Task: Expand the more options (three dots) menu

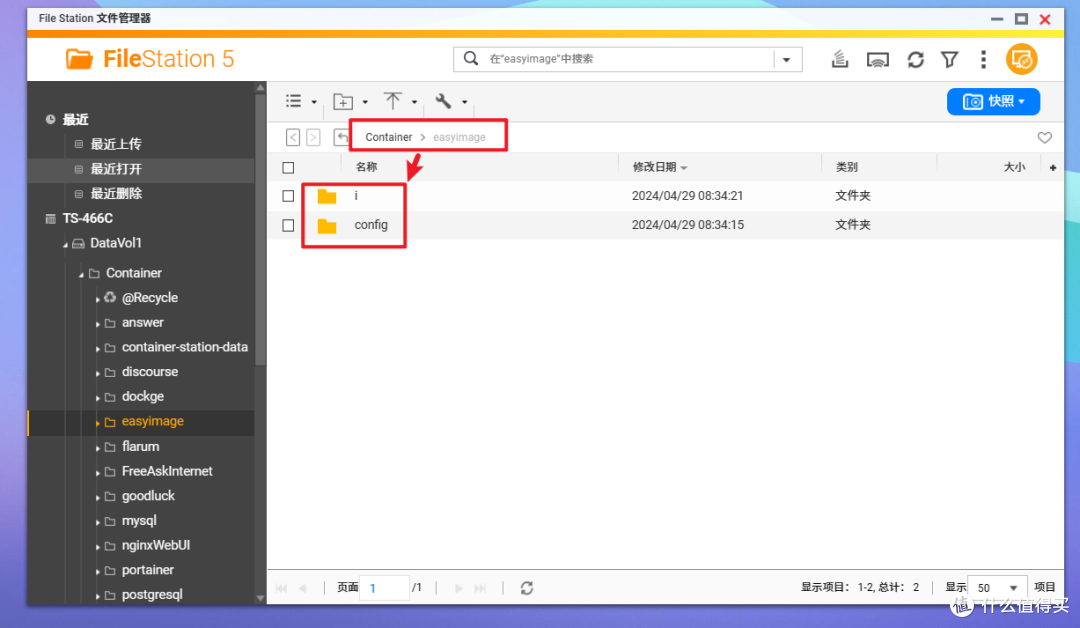Action: click(983, 59)
